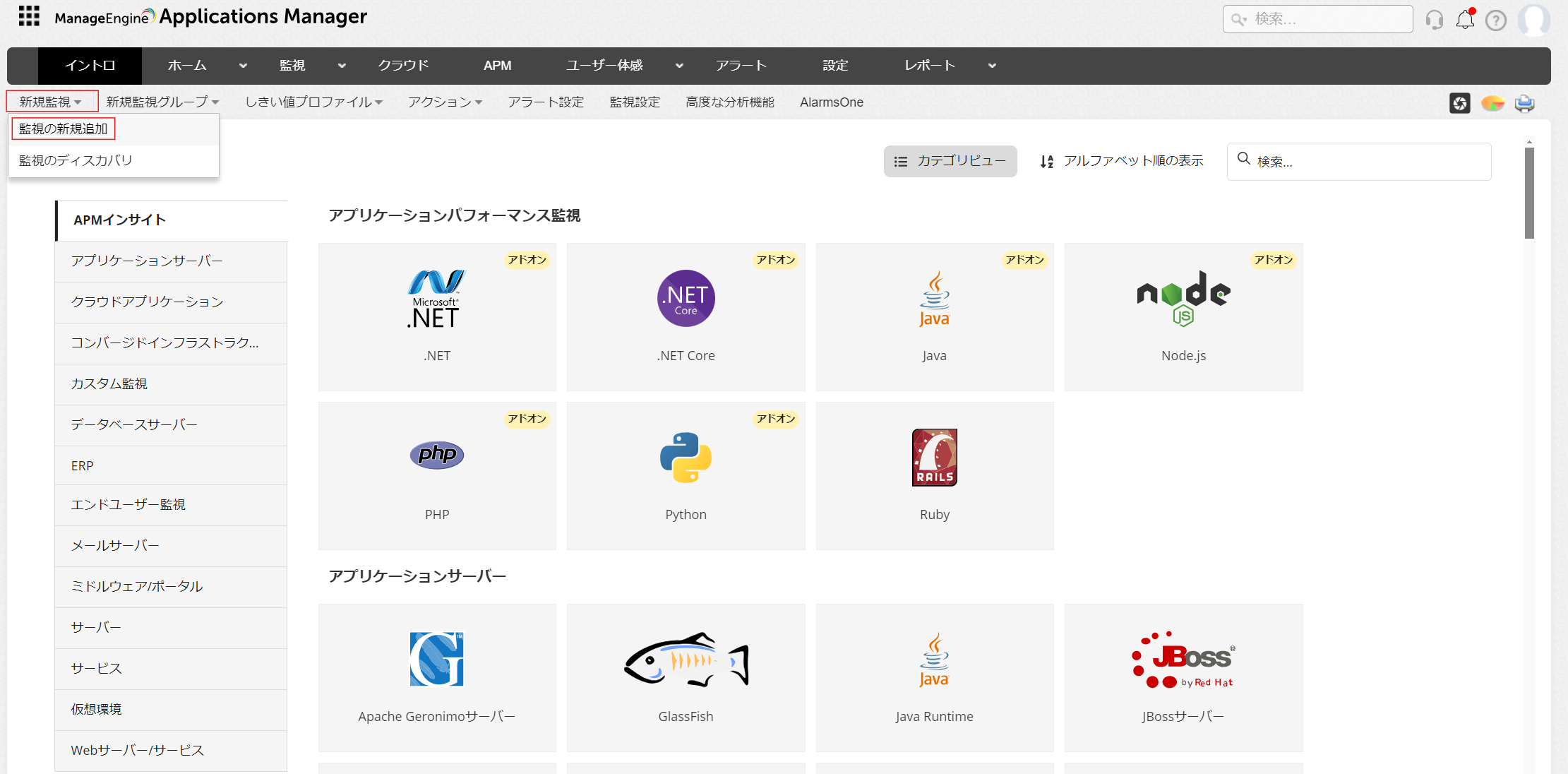
Task: Open the 新規監視グループ dropdown
Action: (x=162, y=102)
